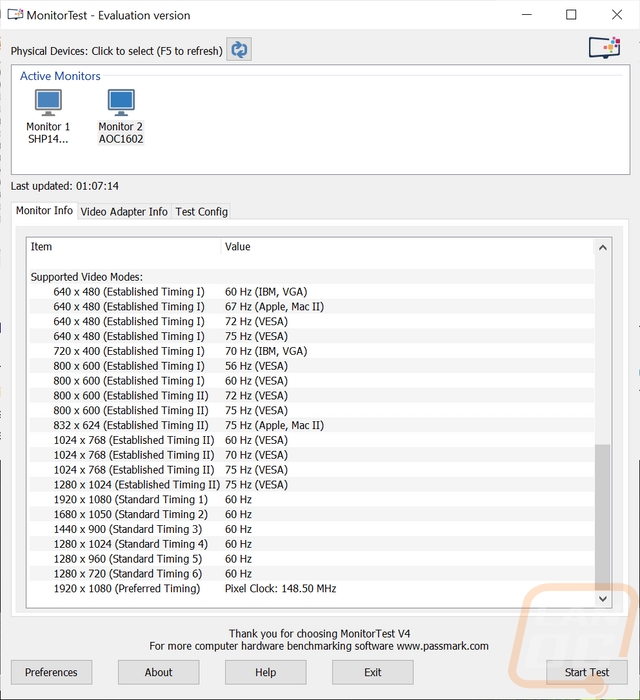Close the MonitorTest window
The height and width of the screenshot is (700, 640).
[617, 15]
